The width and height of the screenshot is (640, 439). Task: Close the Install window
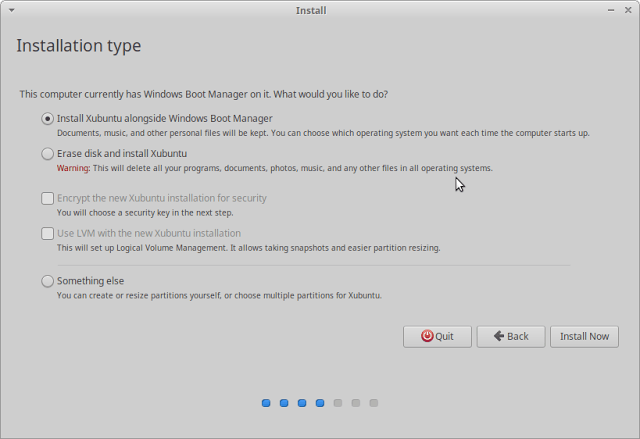[x=629, y=10]
